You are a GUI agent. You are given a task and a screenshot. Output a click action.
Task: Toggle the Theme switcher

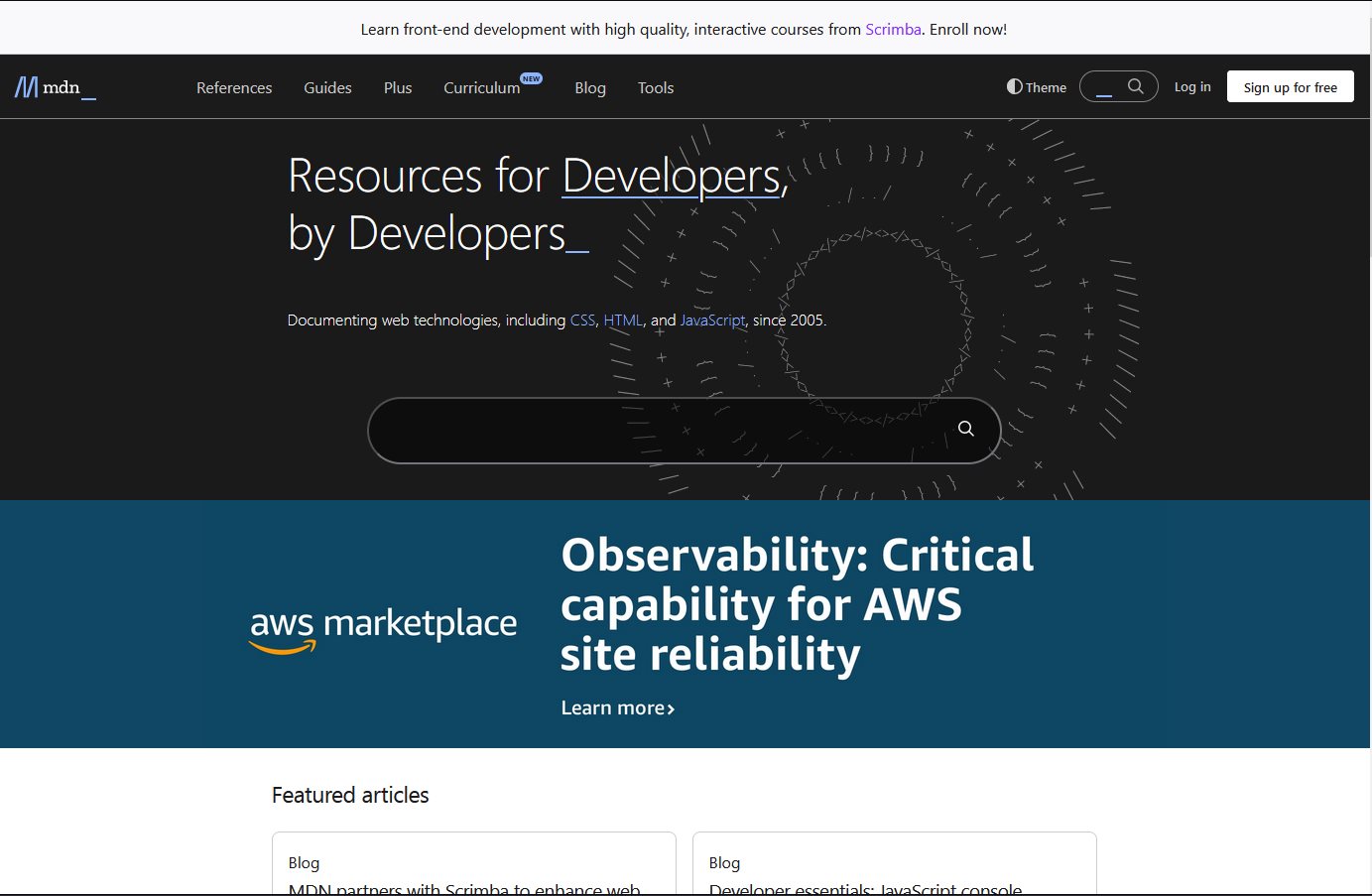(1037, 87)
